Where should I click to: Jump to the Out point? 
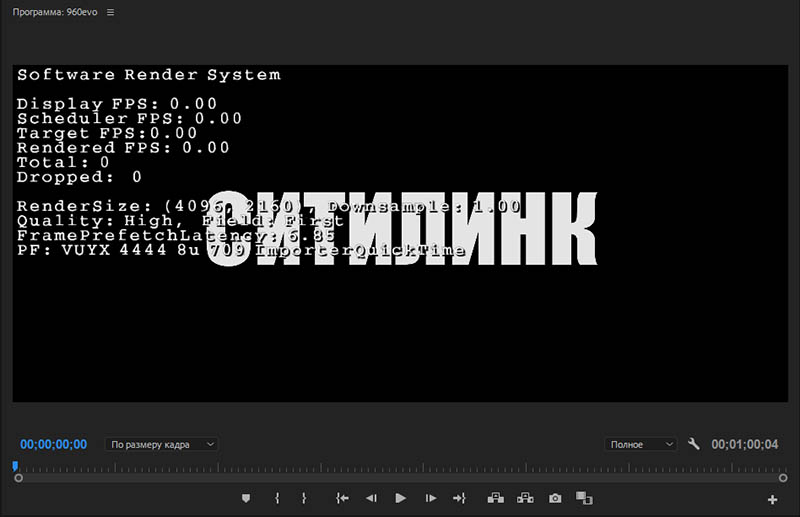[x=459, y=498]
